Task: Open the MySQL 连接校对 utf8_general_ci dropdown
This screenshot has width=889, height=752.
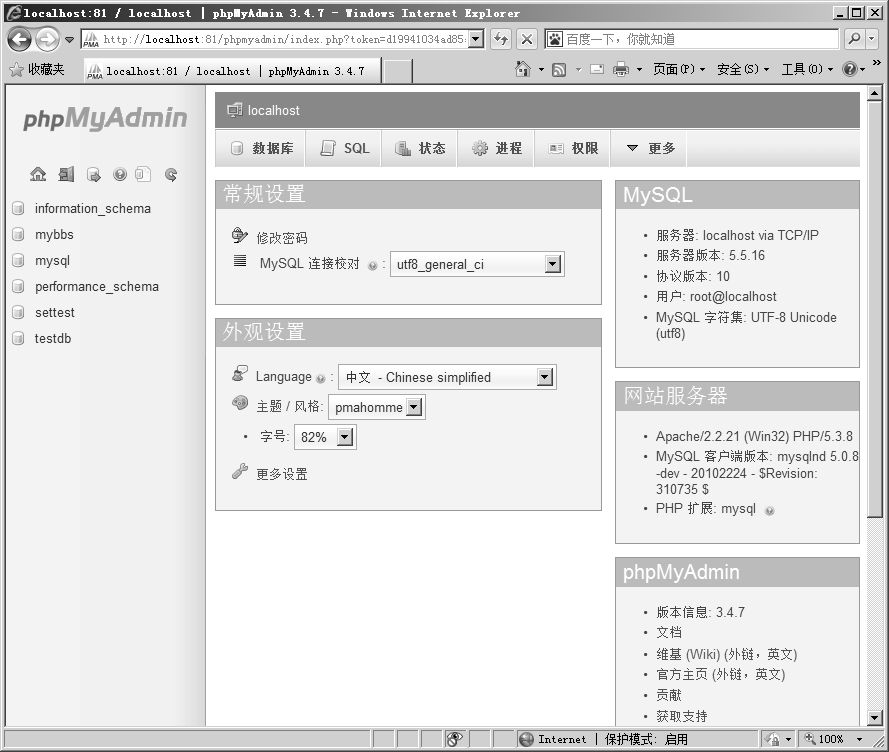Action: tap(477, 264)
